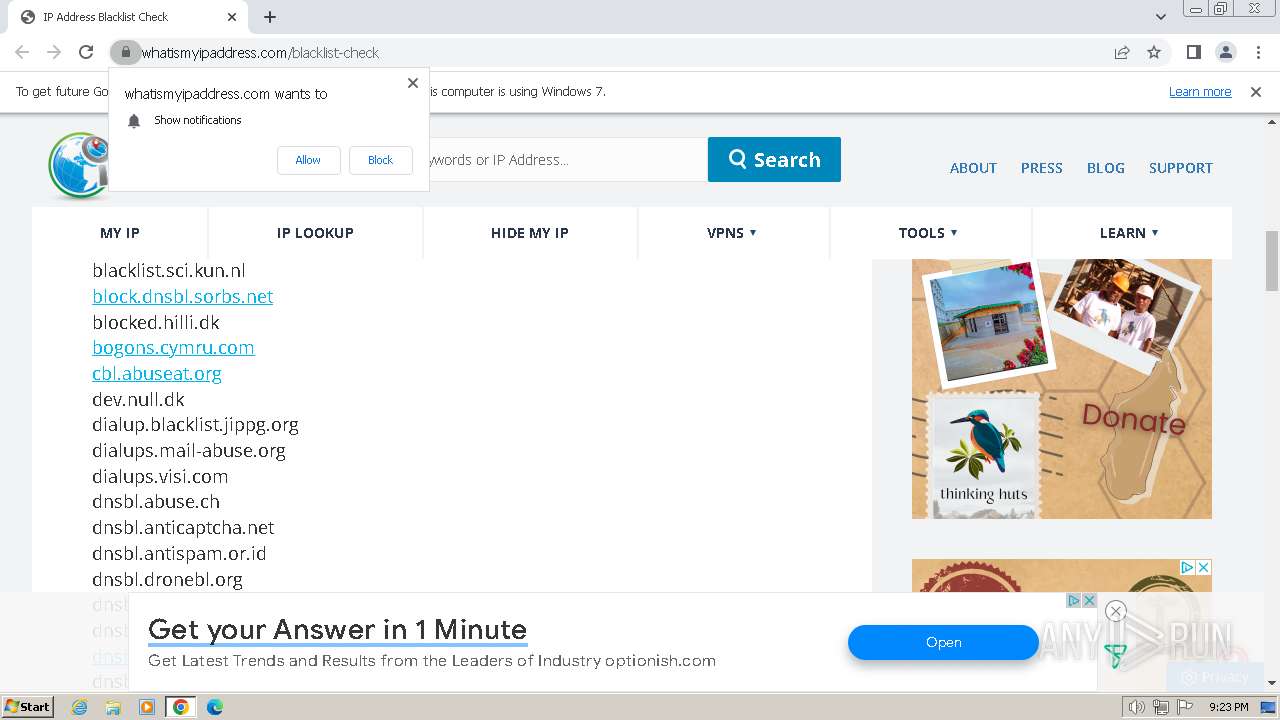The width and height of the screenshot is (1280, 720).
Task: Click the Action Center flag icon
Action: [x=1185, y=707]
